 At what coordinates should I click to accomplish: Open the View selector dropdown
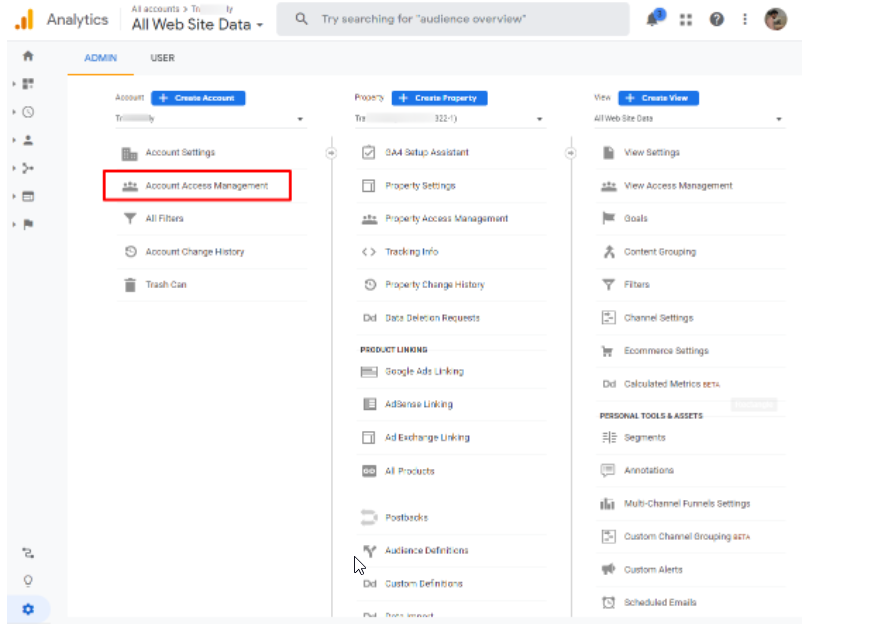point(689,119)
